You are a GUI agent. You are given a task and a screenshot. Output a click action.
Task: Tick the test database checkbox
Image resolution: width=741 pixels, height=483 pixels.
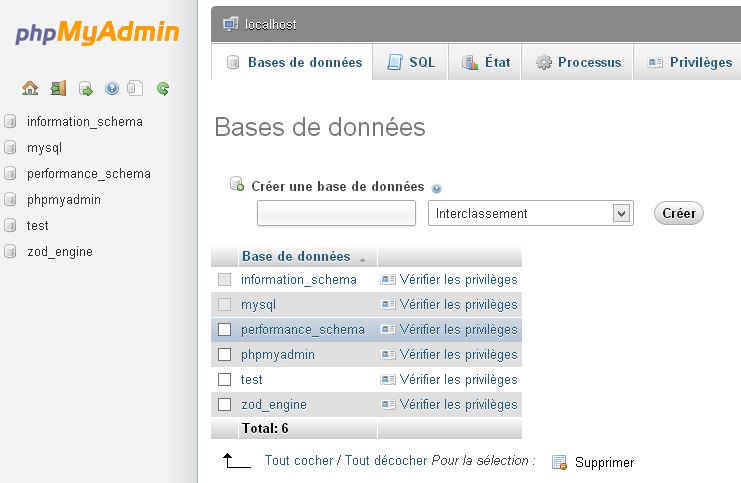point(224,380)
